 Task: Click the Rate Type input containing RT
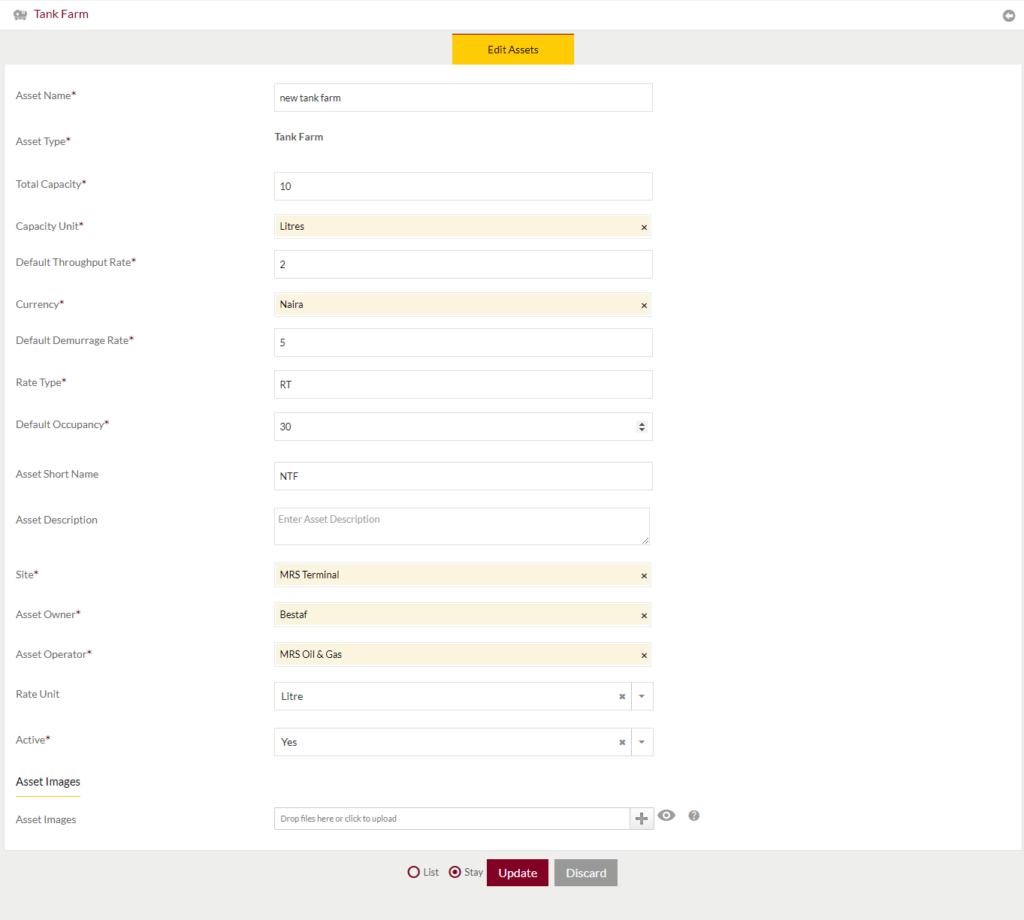coord(463,385)
